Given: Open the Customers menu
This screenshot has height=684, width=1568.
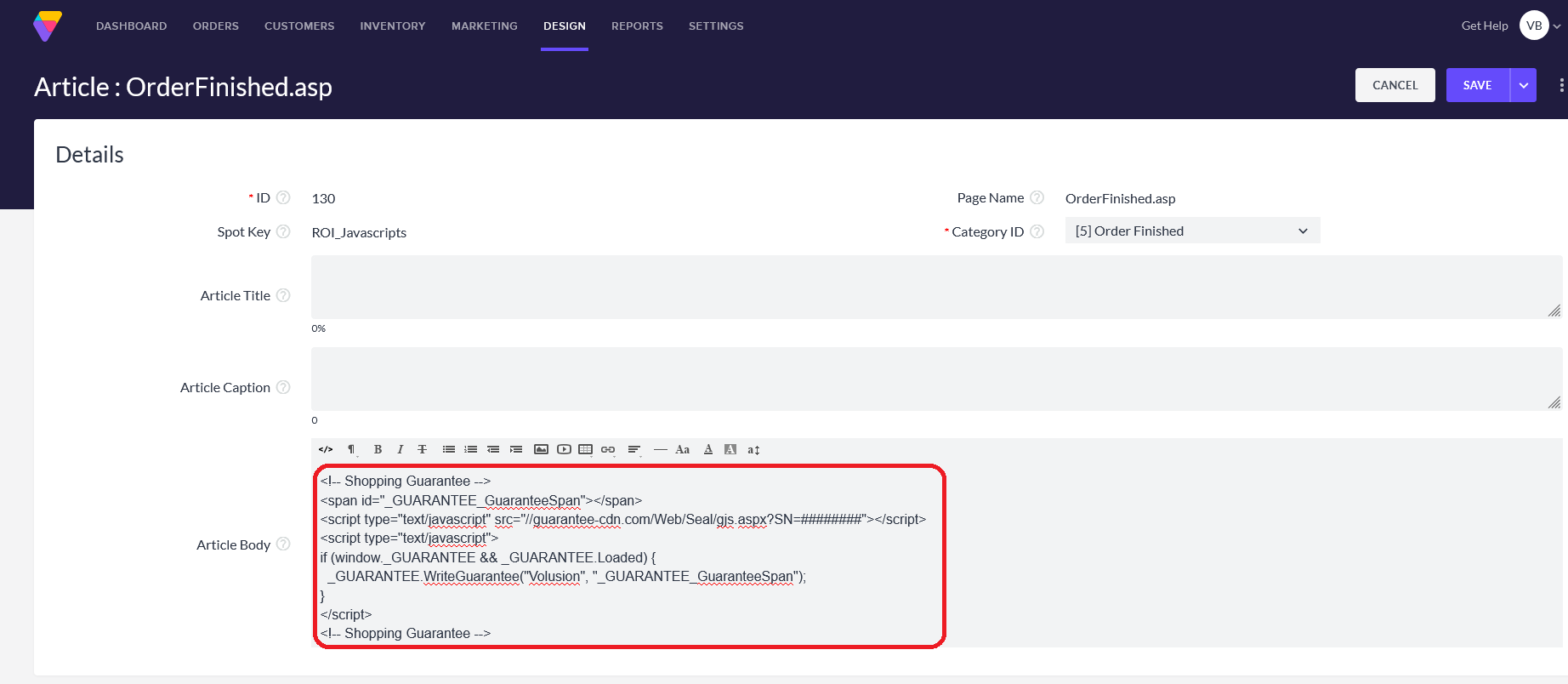Looking at the screenshot, I should [299, 26].
